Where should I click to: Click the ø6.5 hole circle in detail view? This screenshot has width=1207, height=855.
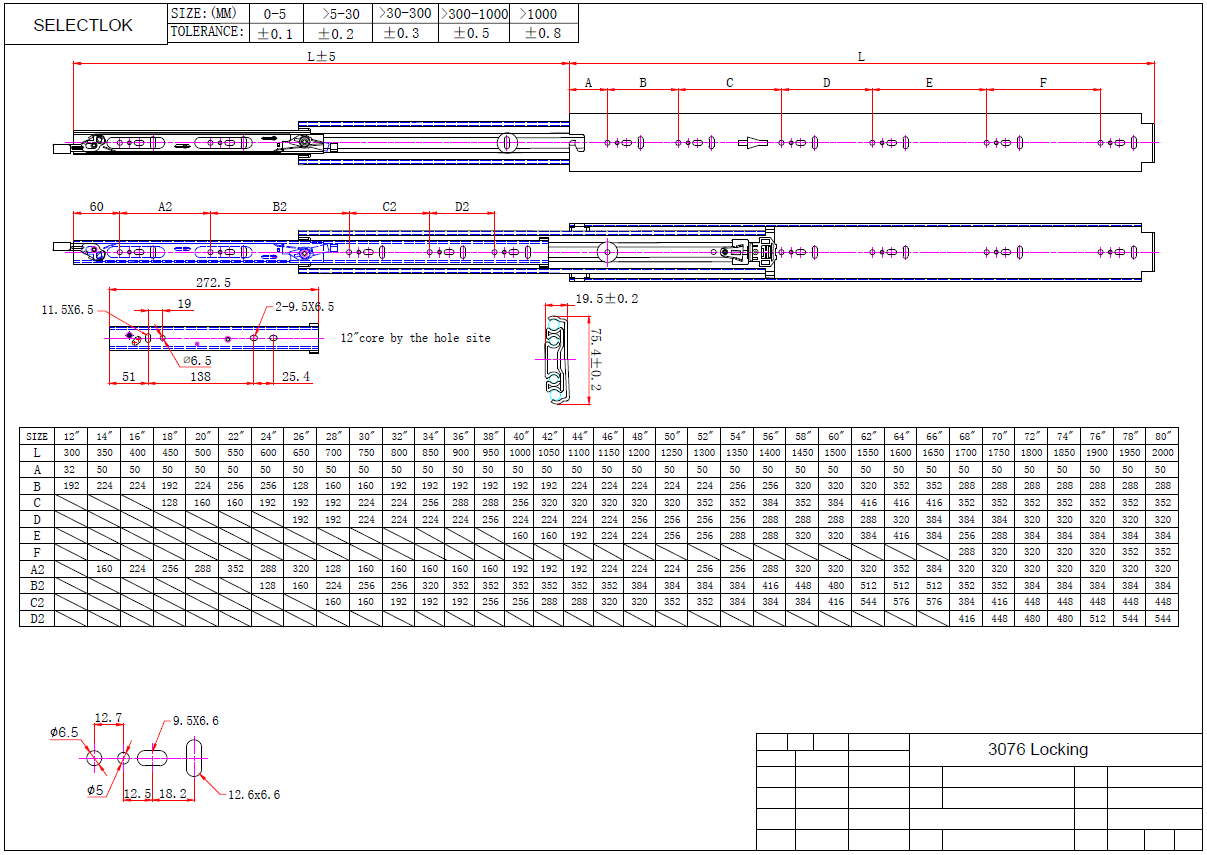click(95, 759)
